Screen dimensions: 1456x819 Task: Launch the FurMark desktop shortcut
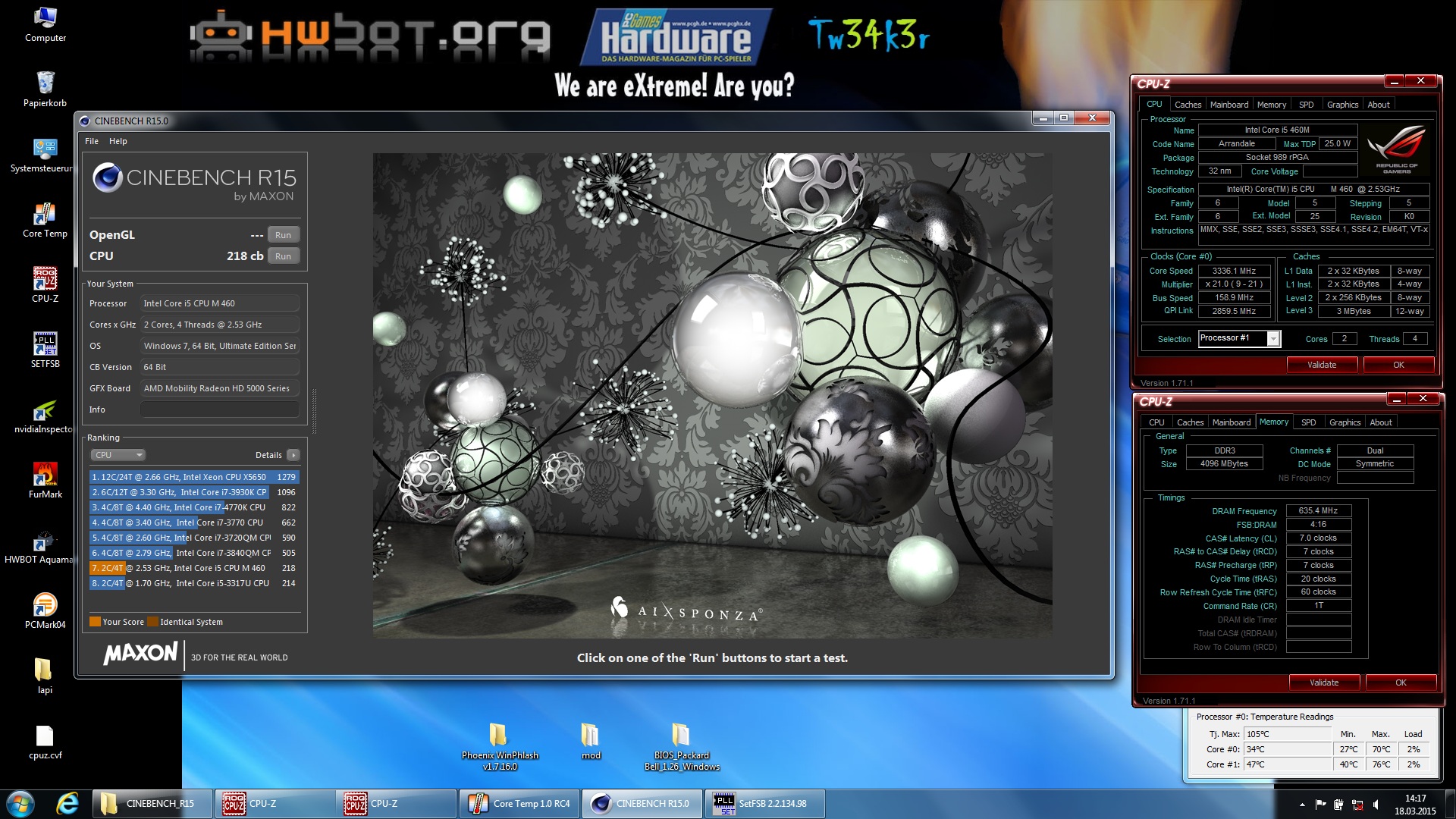[45, 481]
